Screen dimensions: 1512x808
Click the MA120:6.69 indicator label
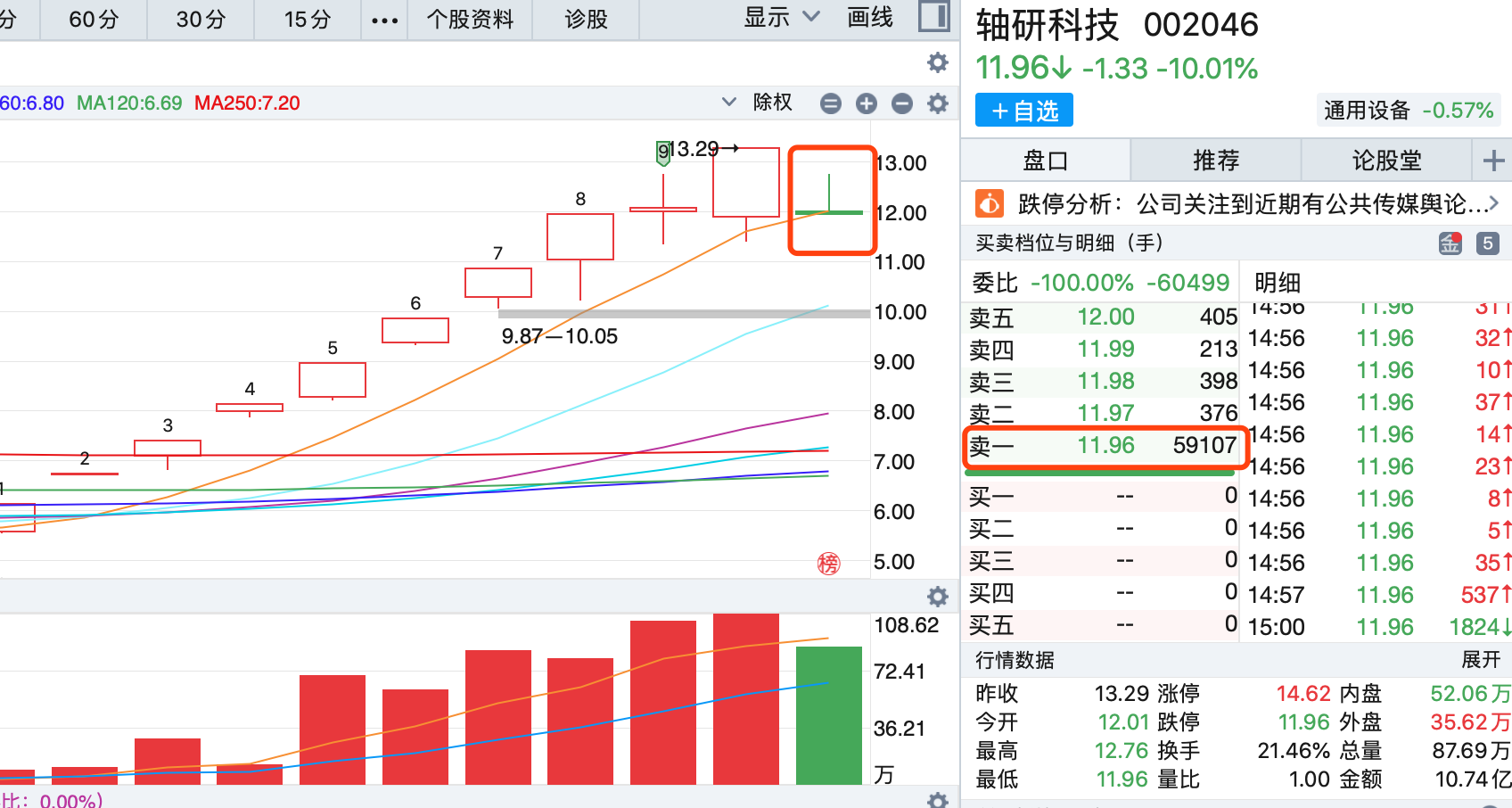[129, 103]
